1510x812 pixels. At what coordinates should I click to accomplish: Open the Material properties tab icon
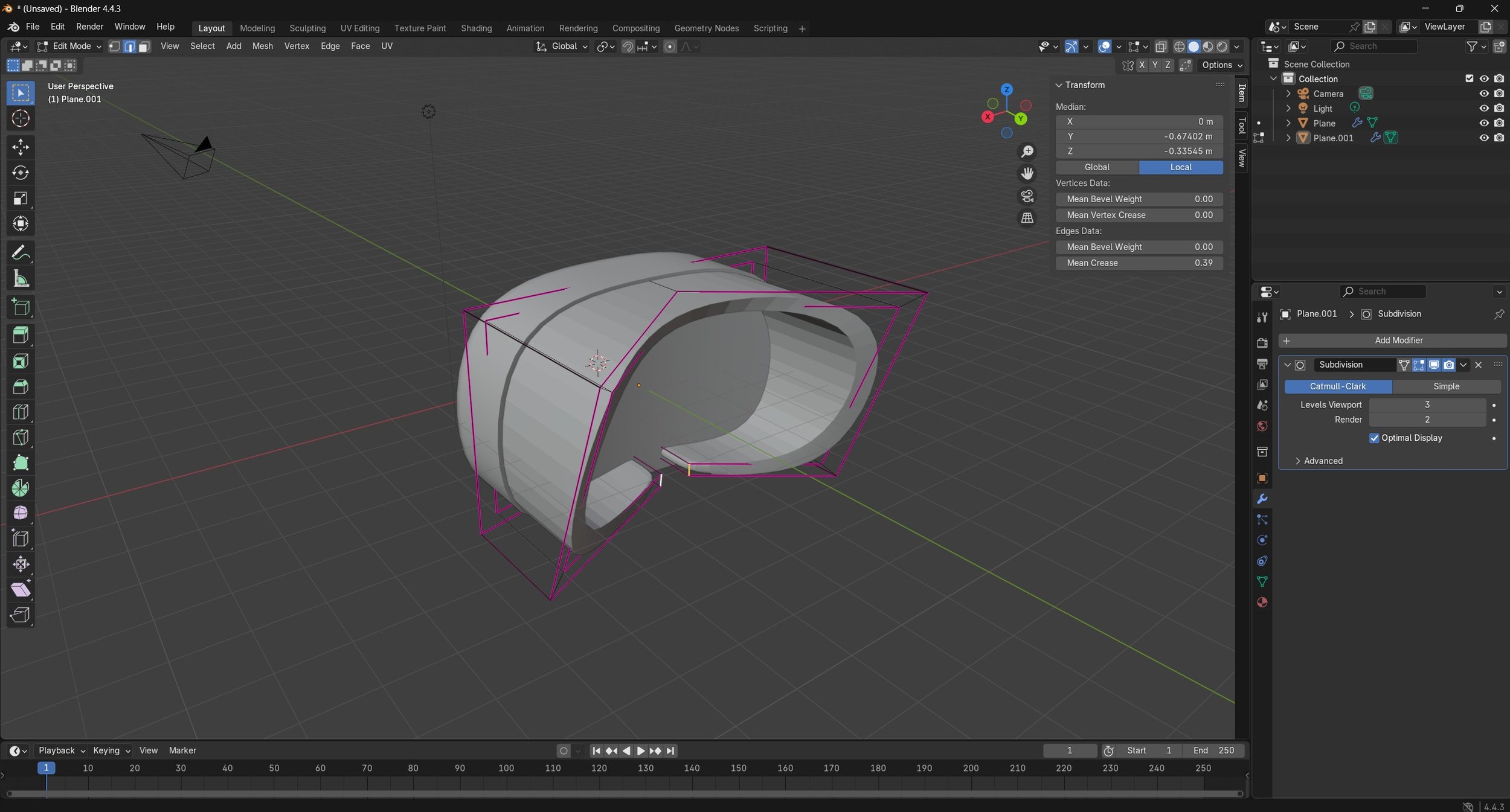(1262, 602)
